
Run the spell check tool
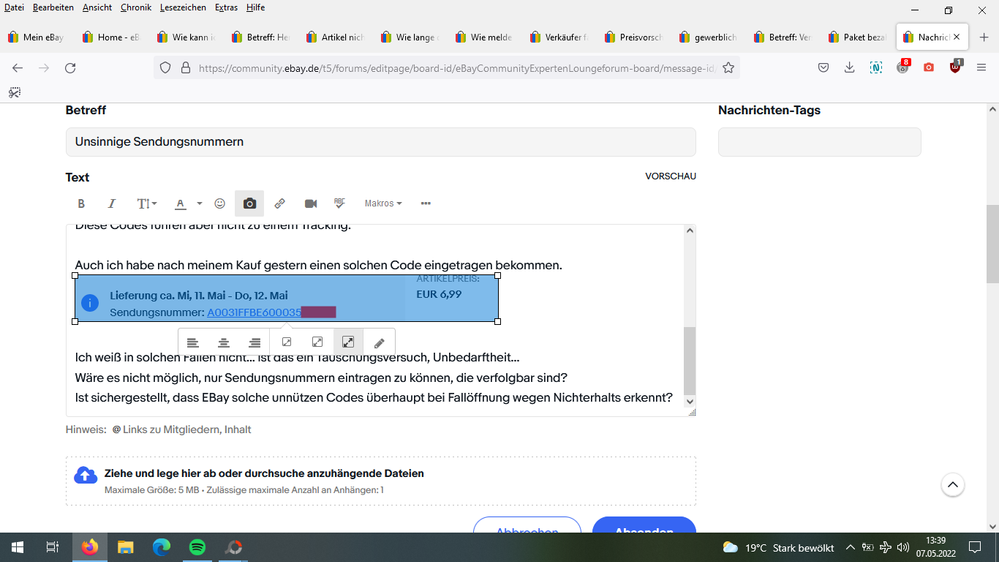[x=340, y=203]
